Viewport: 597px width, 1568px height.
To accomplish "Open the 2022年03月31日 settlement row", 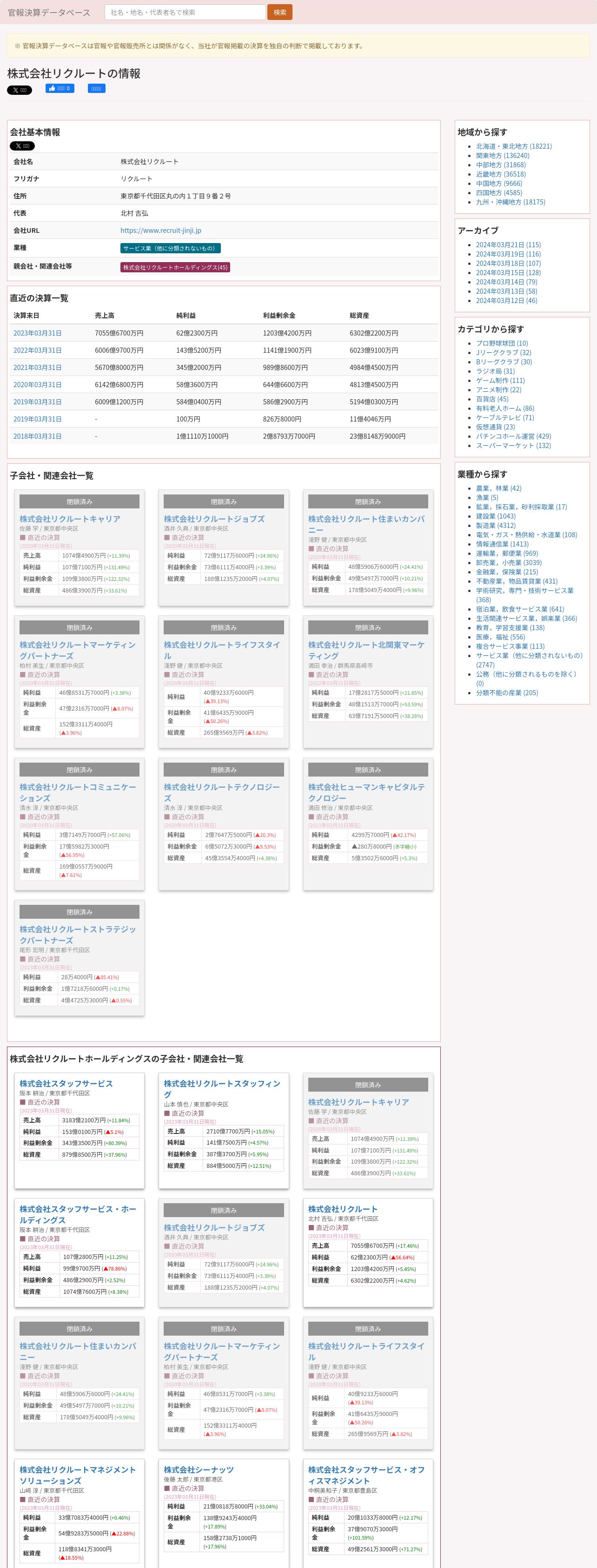I will click(x=37, y=350).
